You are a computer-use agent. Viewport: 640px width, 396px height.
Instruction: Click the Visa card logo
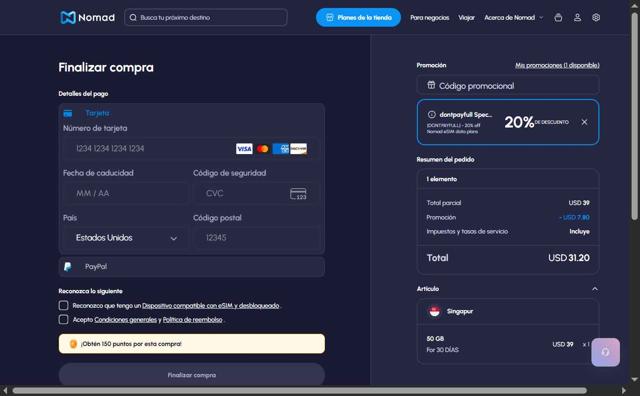coord(244,149)
